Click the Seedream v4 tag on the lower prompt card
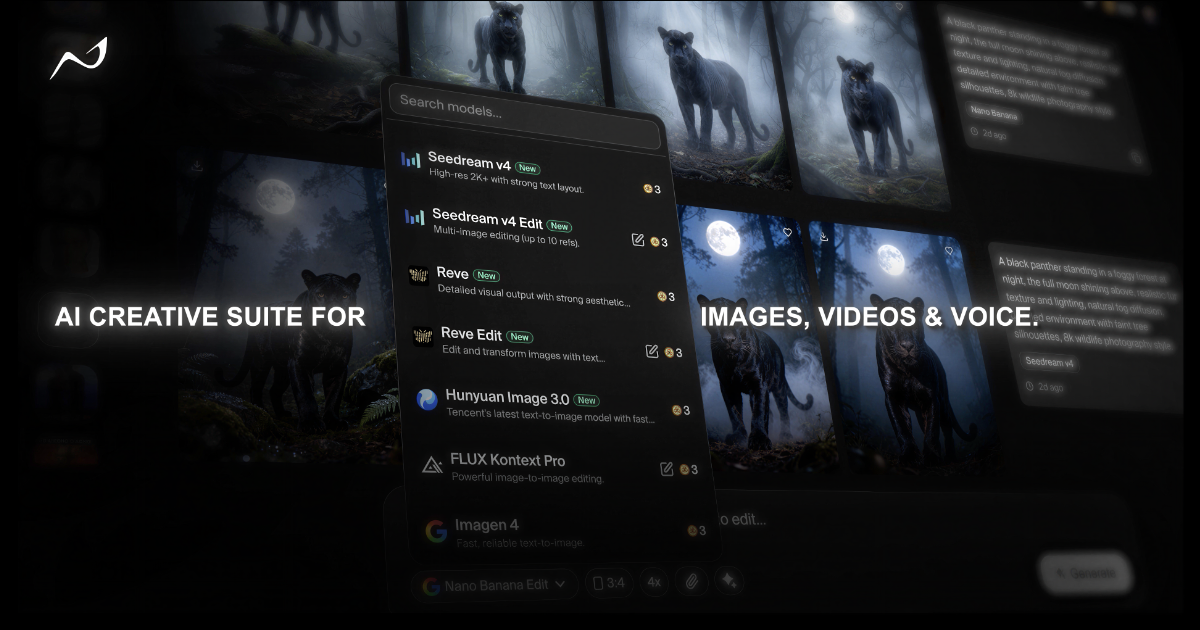 [1050, 362]
